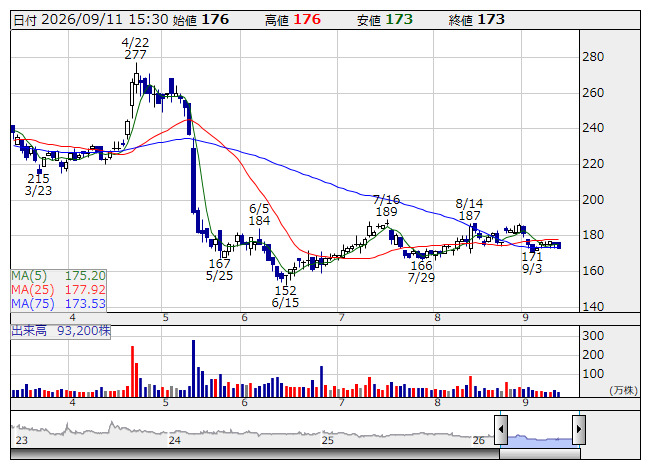Click the 171 9/3 price label
This screenshot has width=653, height=470.
pyautogui.click(x=532, y=262)
